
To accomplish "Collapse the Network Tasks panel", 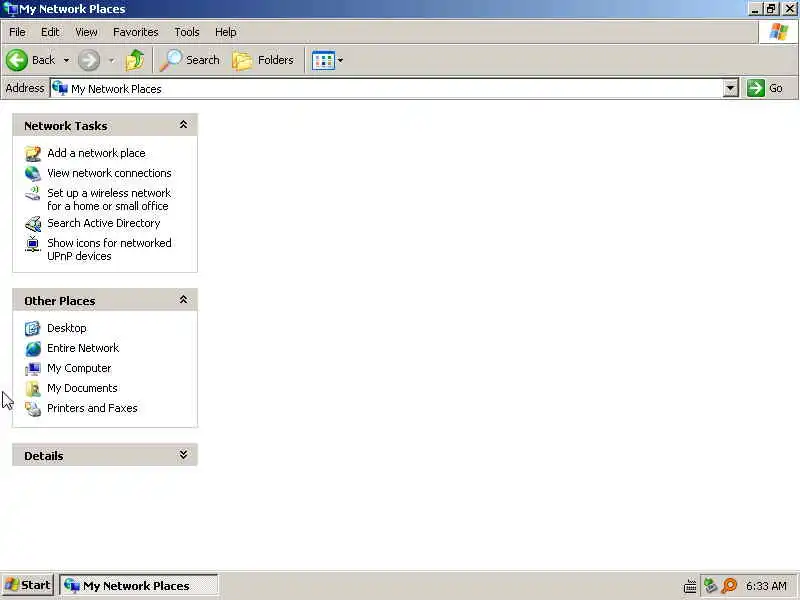I will [x=183, y=125].
